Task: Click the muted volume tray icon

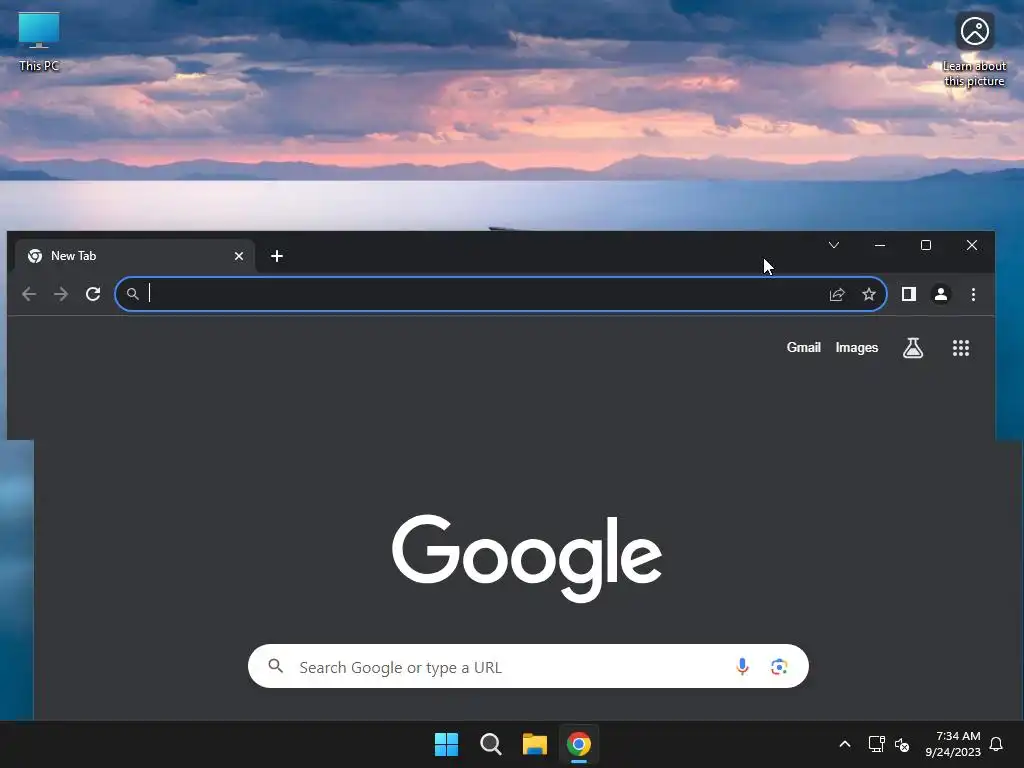Action: (x=902, y=744)
